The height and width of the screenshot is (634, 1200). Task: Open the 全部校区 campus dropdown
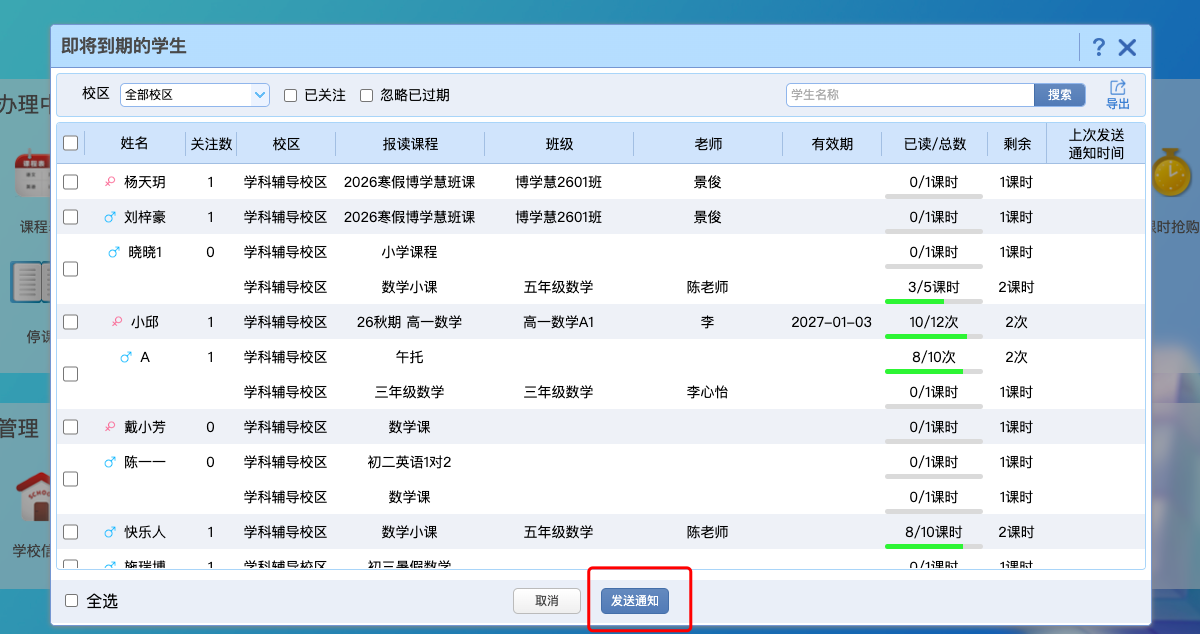point(195,95)
